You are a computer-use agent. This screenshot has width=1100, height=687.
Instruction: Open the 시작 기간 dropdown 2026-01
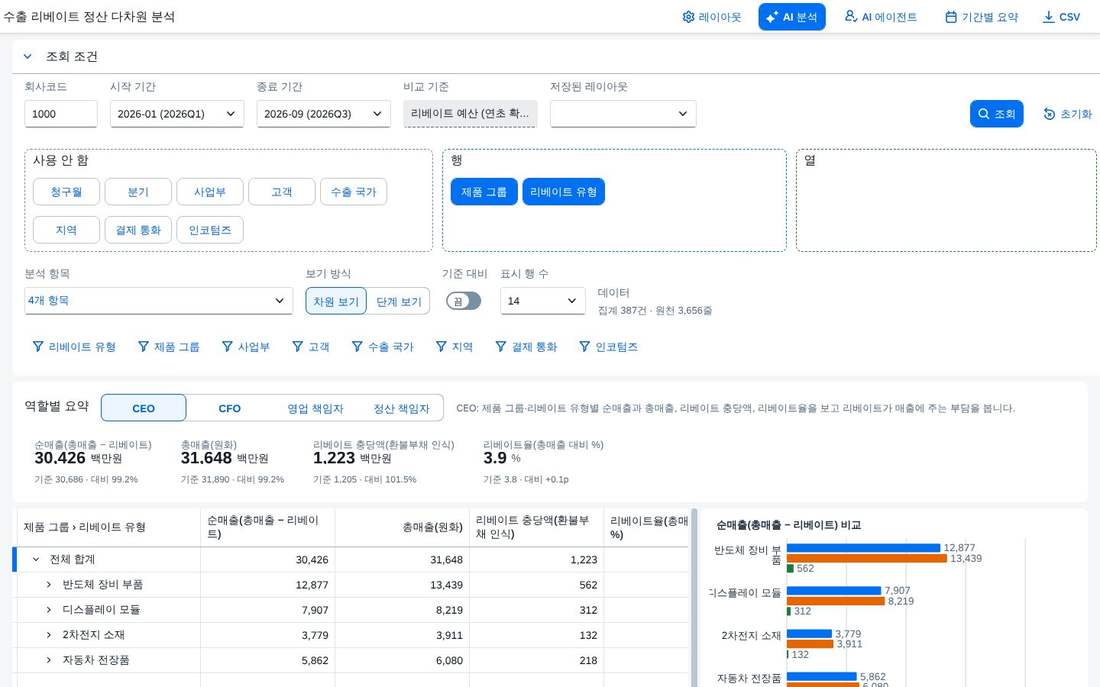tap(177, 114)
